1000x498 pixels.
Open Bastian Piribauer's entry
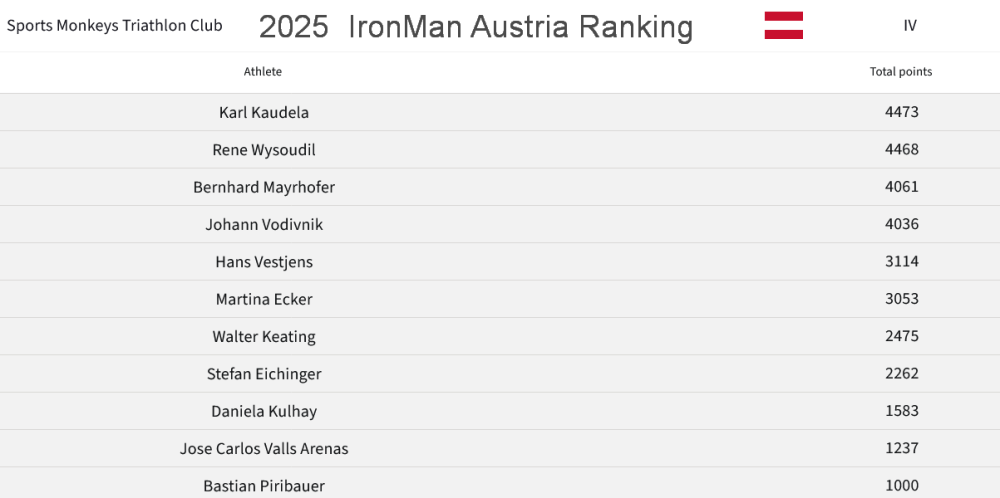(264, 486)
